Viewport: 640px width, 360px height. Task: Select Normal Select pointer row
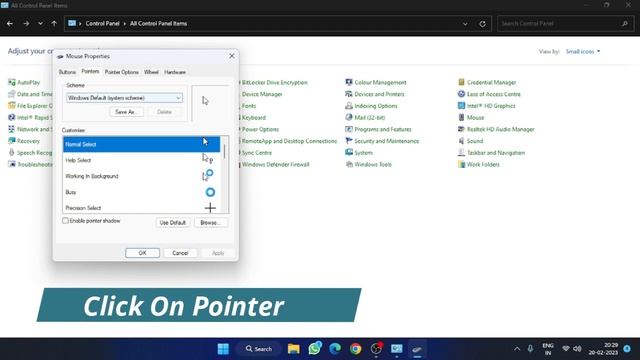(142, 144)
